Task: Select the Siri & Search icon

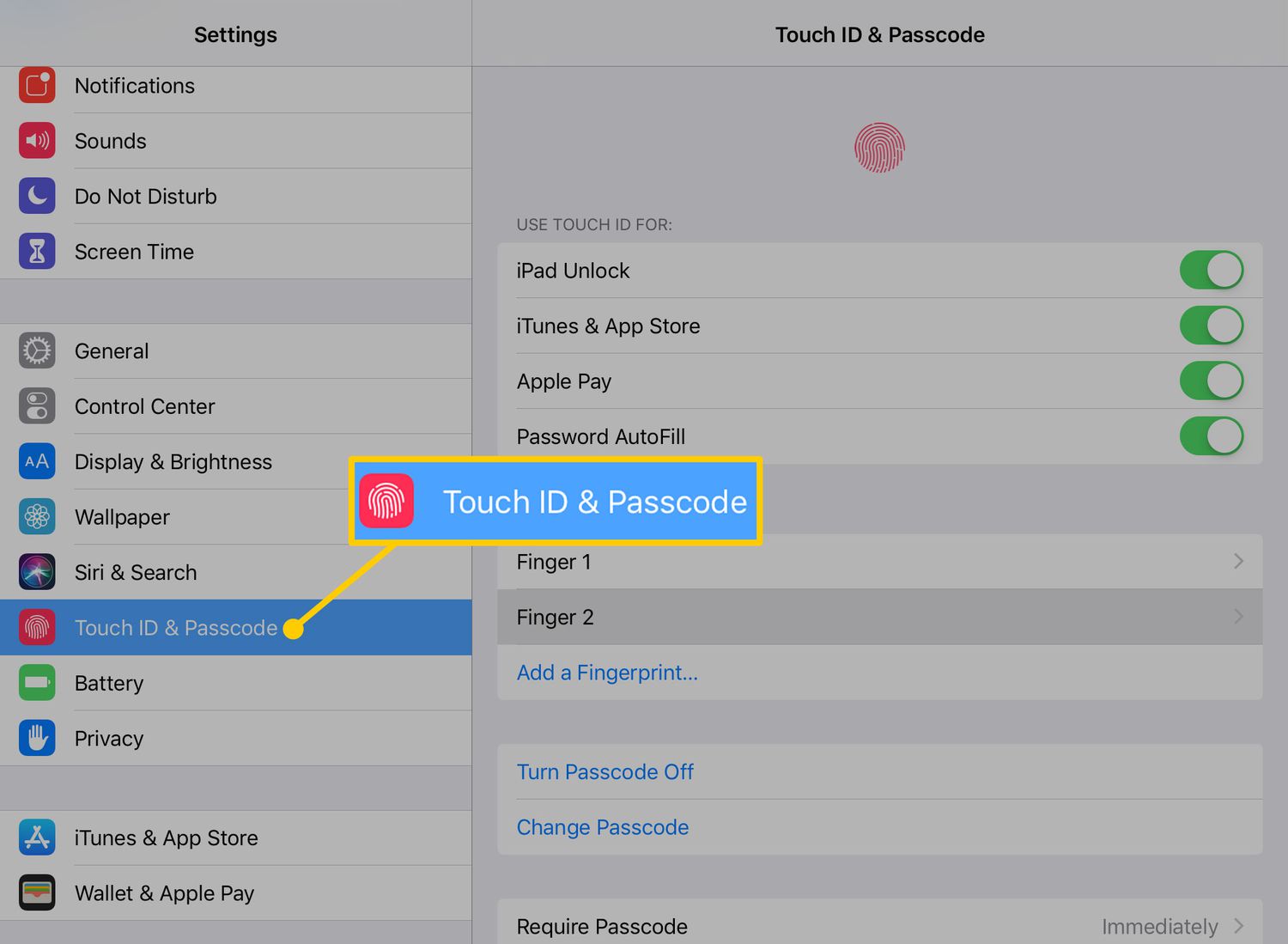Action: pos(37,572)
